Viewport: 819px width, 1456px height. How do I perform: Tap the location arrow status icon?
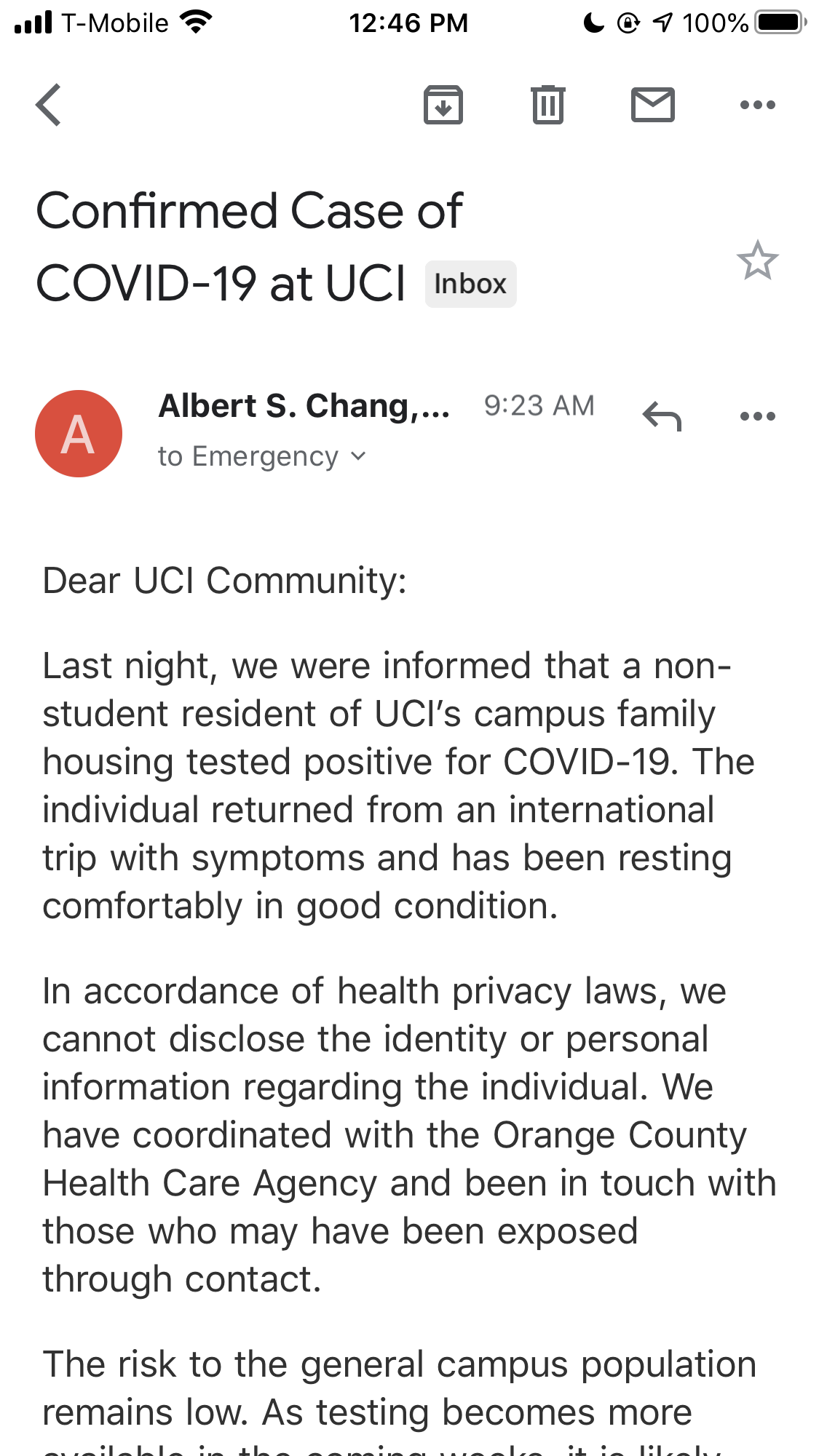point(662,23)
